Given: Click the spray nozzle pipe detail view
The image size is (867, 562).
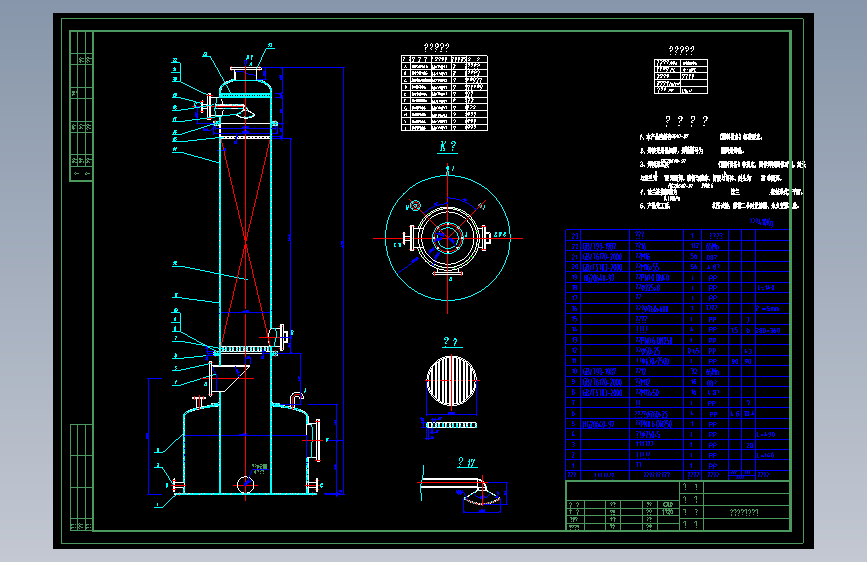Looking at the screenshot, I should pyautogui.click(x=463, y=488).
